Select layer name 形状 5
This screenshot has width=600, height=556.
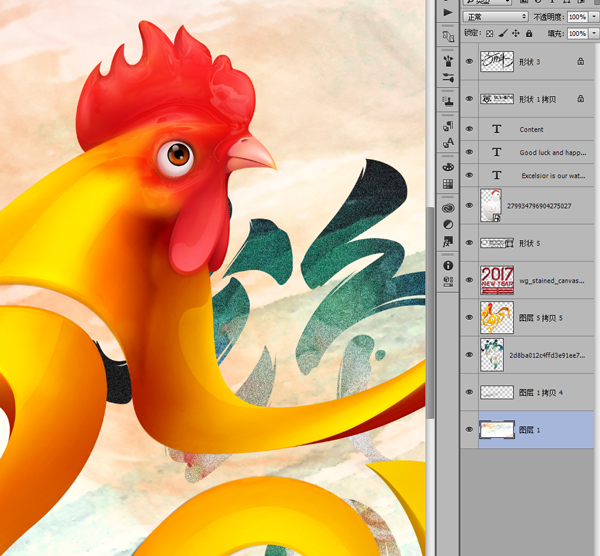[529, 243]
